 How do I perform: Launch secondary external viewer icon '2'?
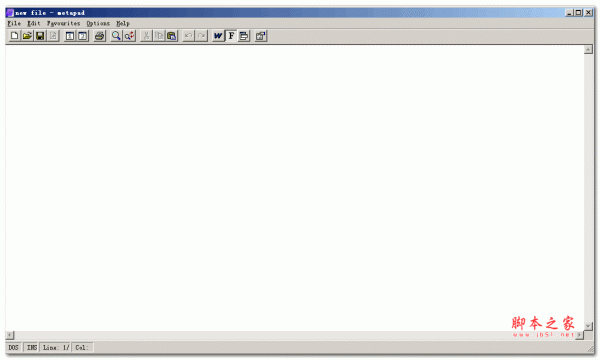83,36
